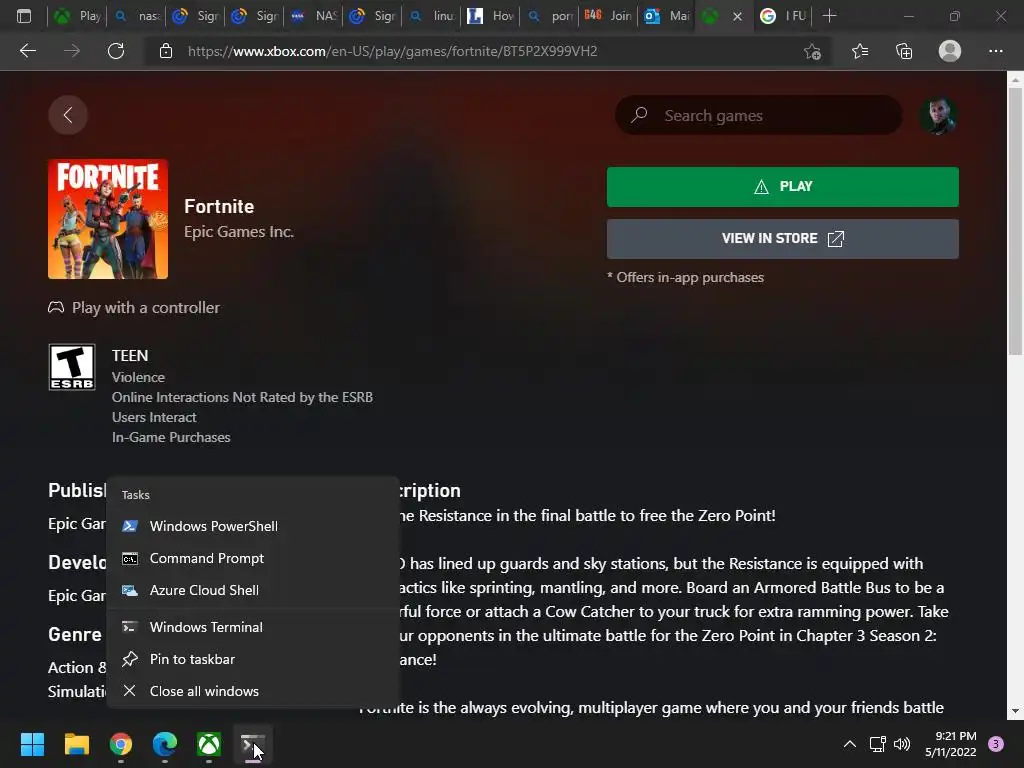Open Xbox app taskbar icon
1024x768 pixels.
click(209, 744)
